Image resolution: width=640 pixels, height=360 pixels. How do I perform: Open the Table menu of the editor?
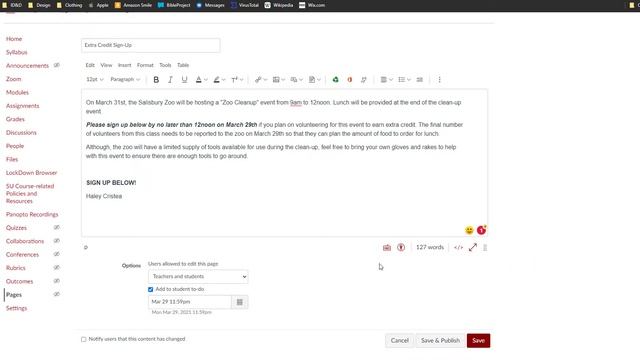183,65
